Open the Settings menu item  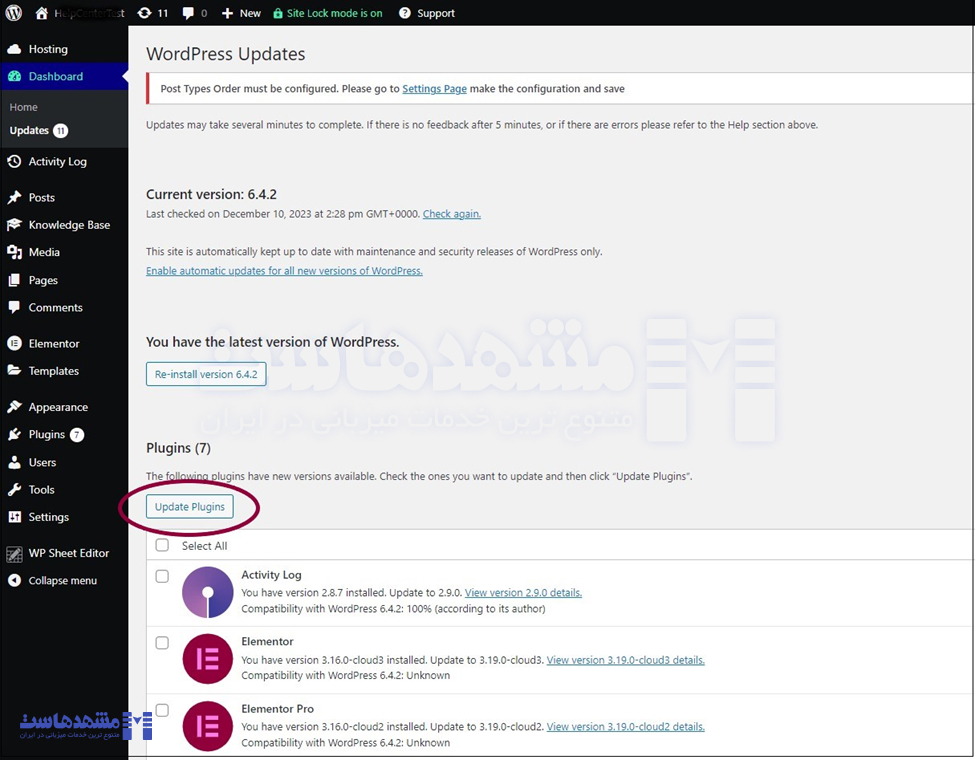[x=48, y=517]
